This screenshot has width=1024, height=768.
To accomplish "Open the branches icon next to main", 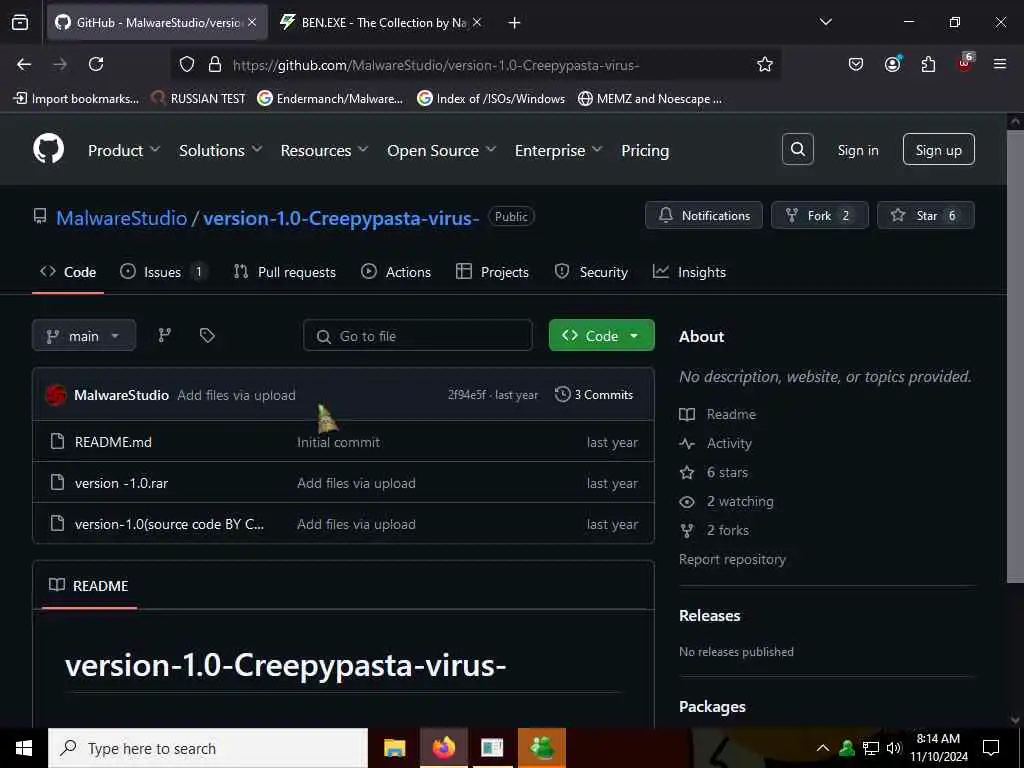I will coord(165,335).
